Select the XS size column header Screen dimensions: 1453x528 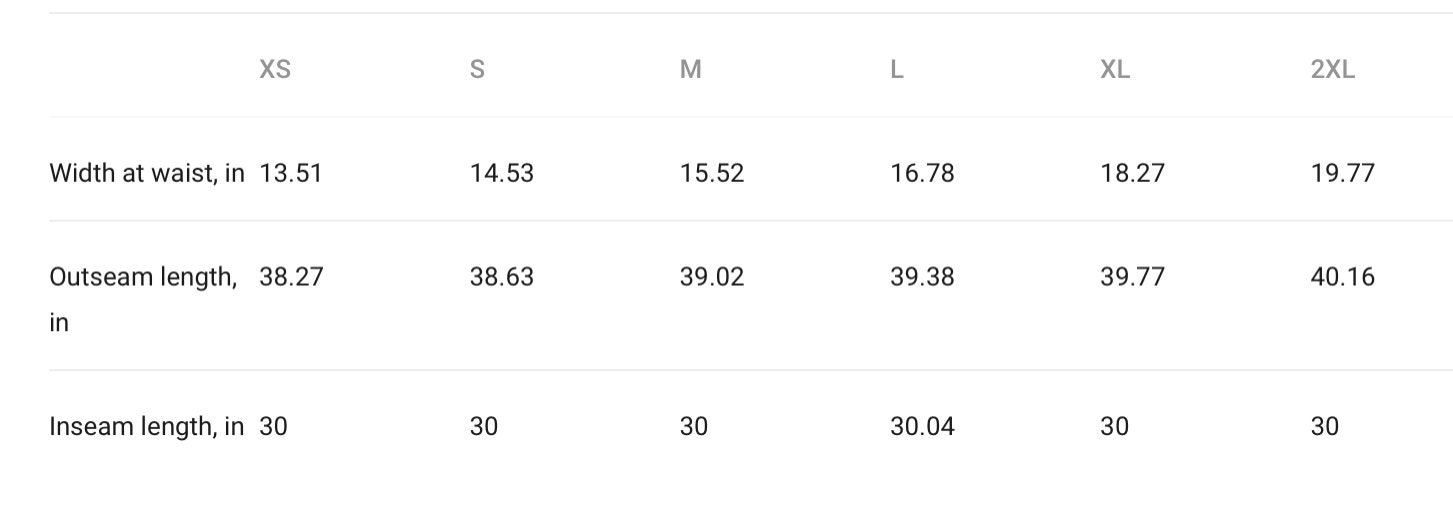coord(275,69)
